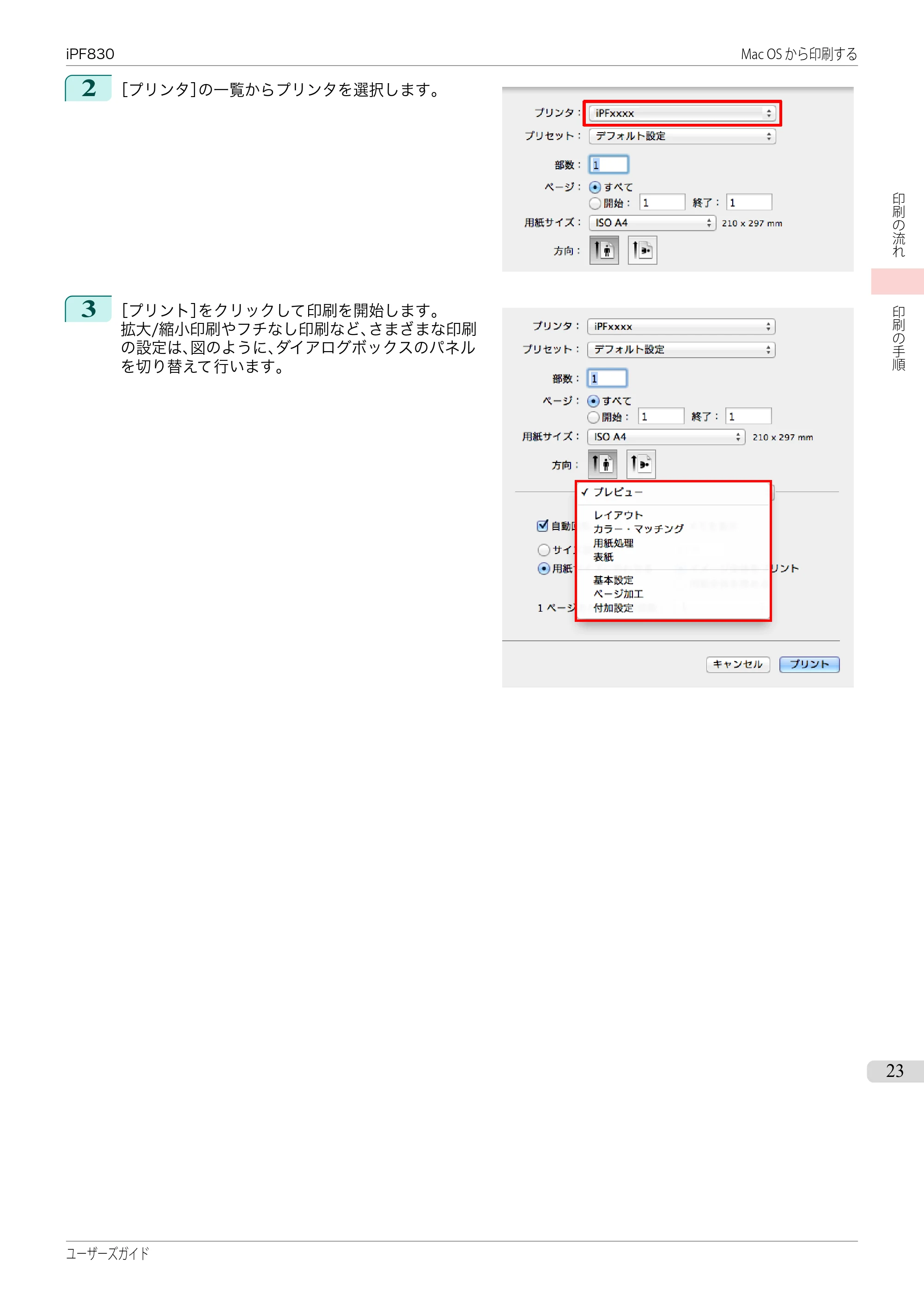Select landscape orientation icon in lower dialog

pos(641,464)
